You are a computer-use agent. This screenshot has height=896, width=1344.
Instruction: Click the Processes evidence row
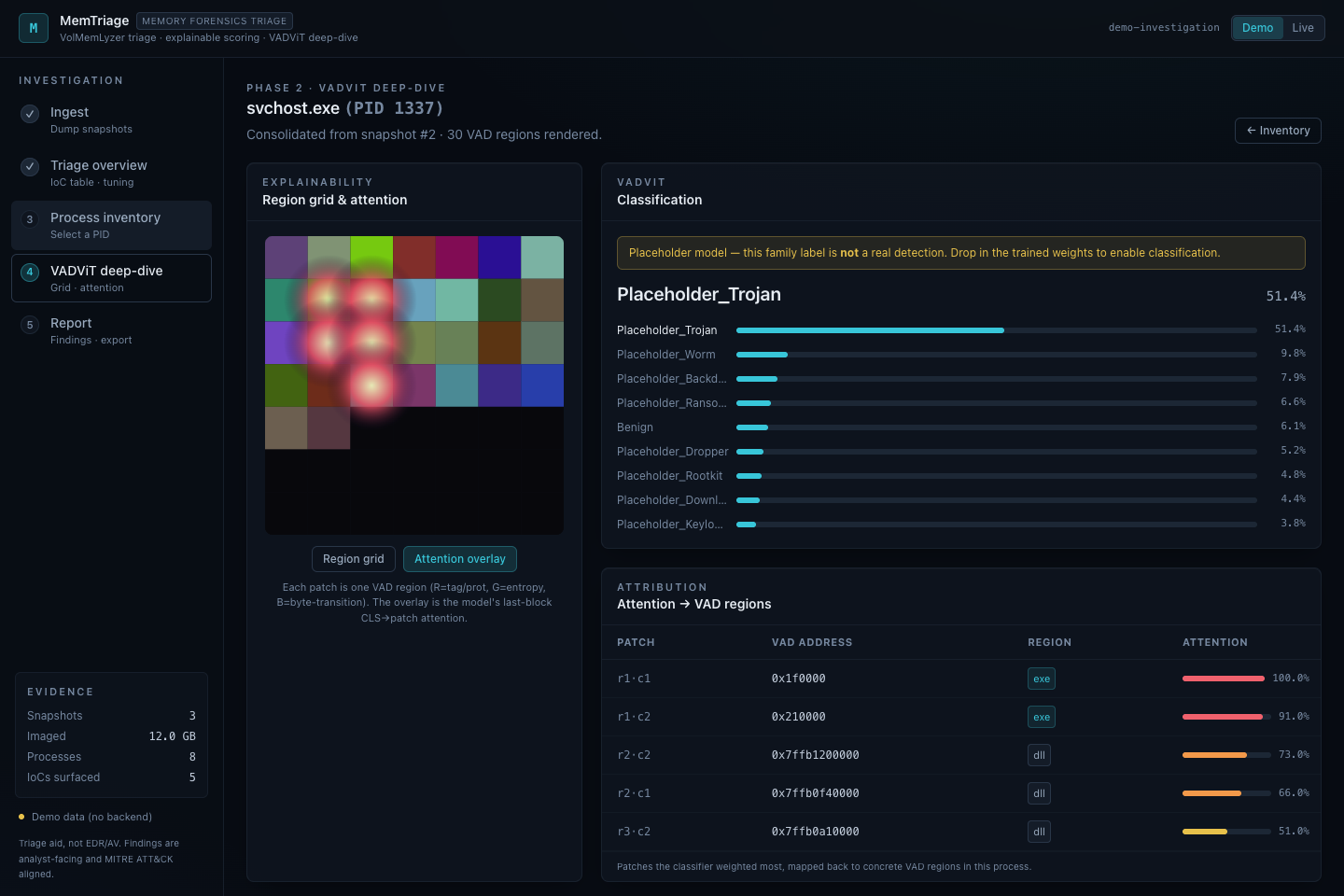(x=111, y=757)
